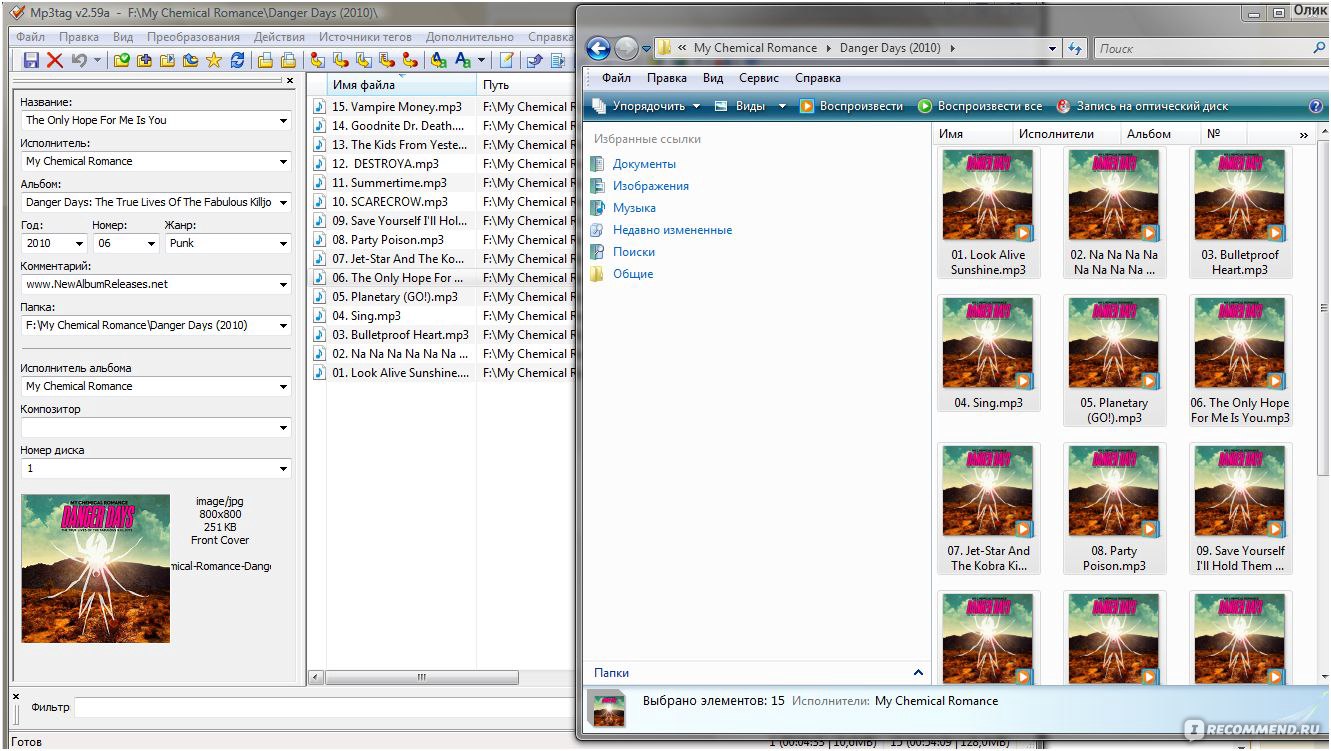Refresh the file list with blue arrows icon
This screenshot has width=1331, height=751.
click(x=237, y=60)
